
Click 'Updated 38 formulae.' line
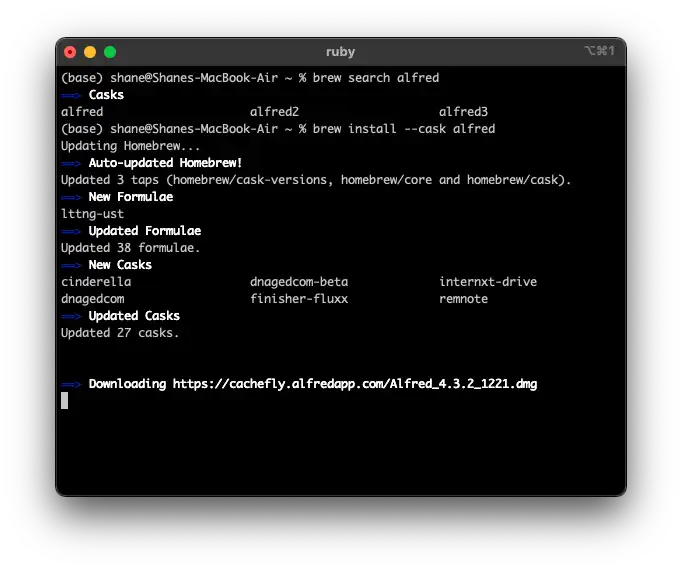[130, 248]
